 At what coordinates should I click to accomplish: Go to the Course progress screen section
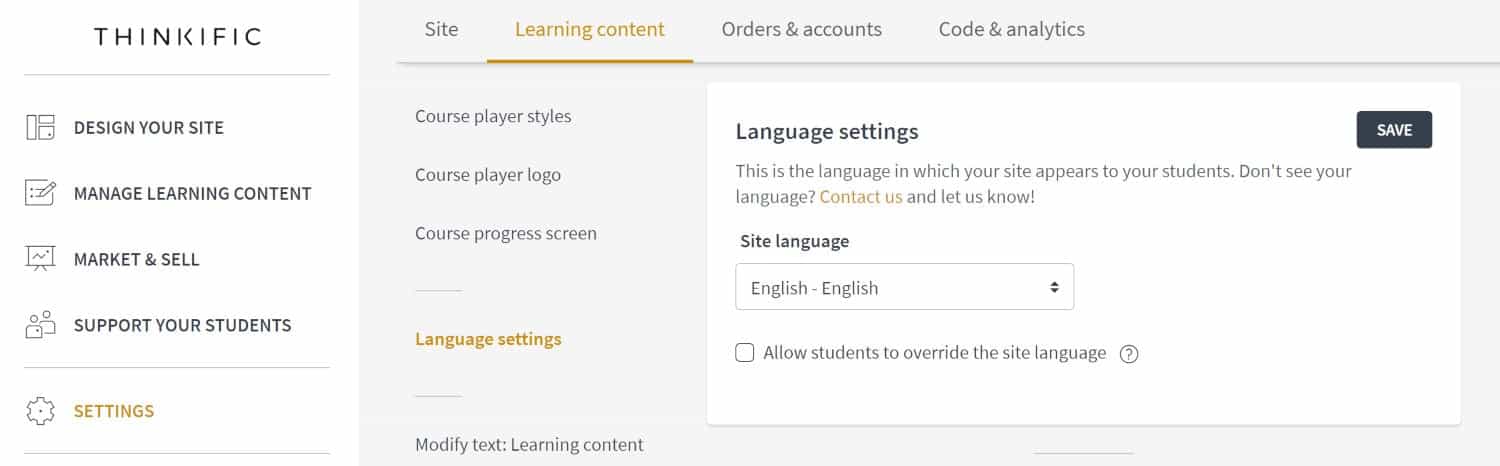[x=506, y=233]
